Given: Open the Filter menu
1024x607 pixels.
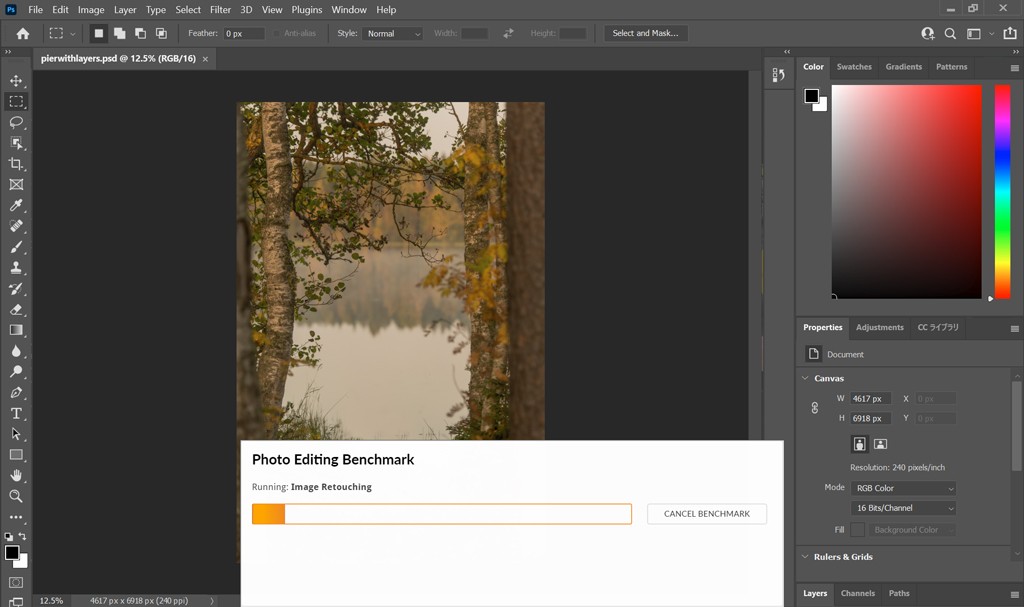Looking at the screenshot, I should (x=220, y=10).
